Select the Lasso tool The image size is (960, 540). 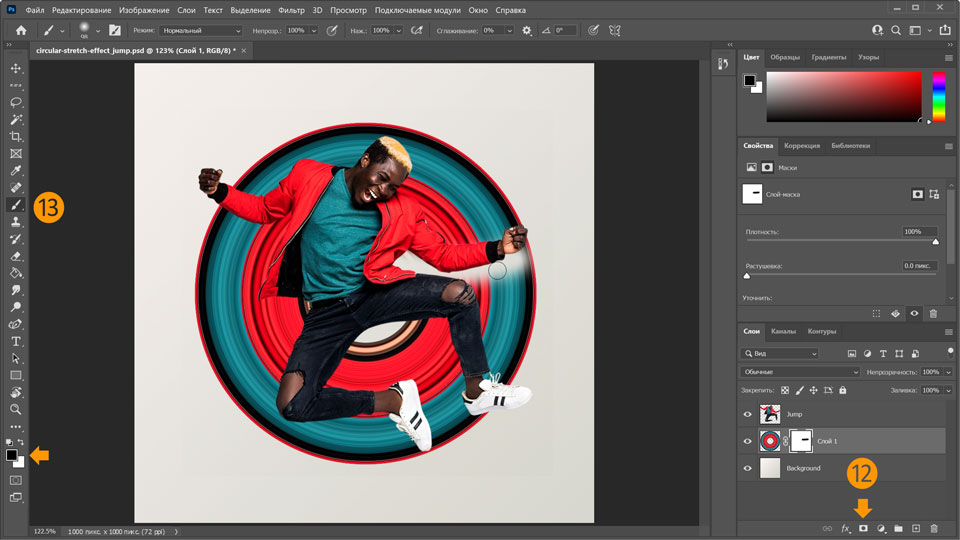click(16, 102)
